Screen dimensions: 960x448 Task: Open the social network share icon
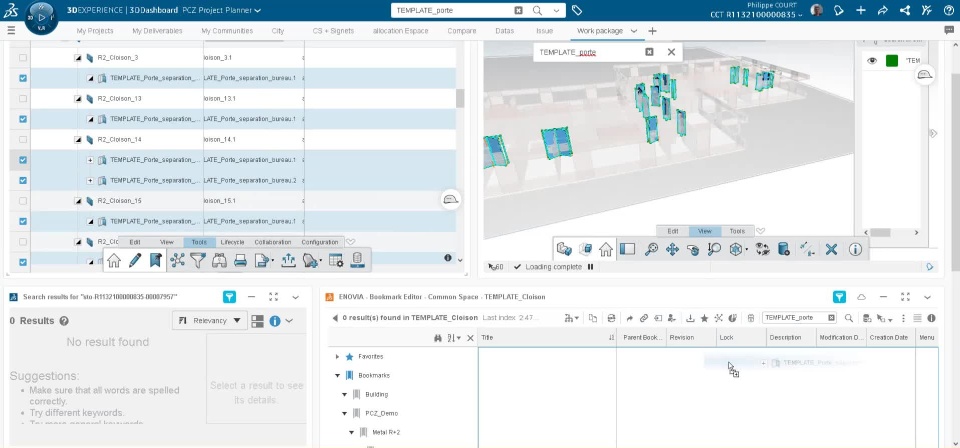coord(905,10)
